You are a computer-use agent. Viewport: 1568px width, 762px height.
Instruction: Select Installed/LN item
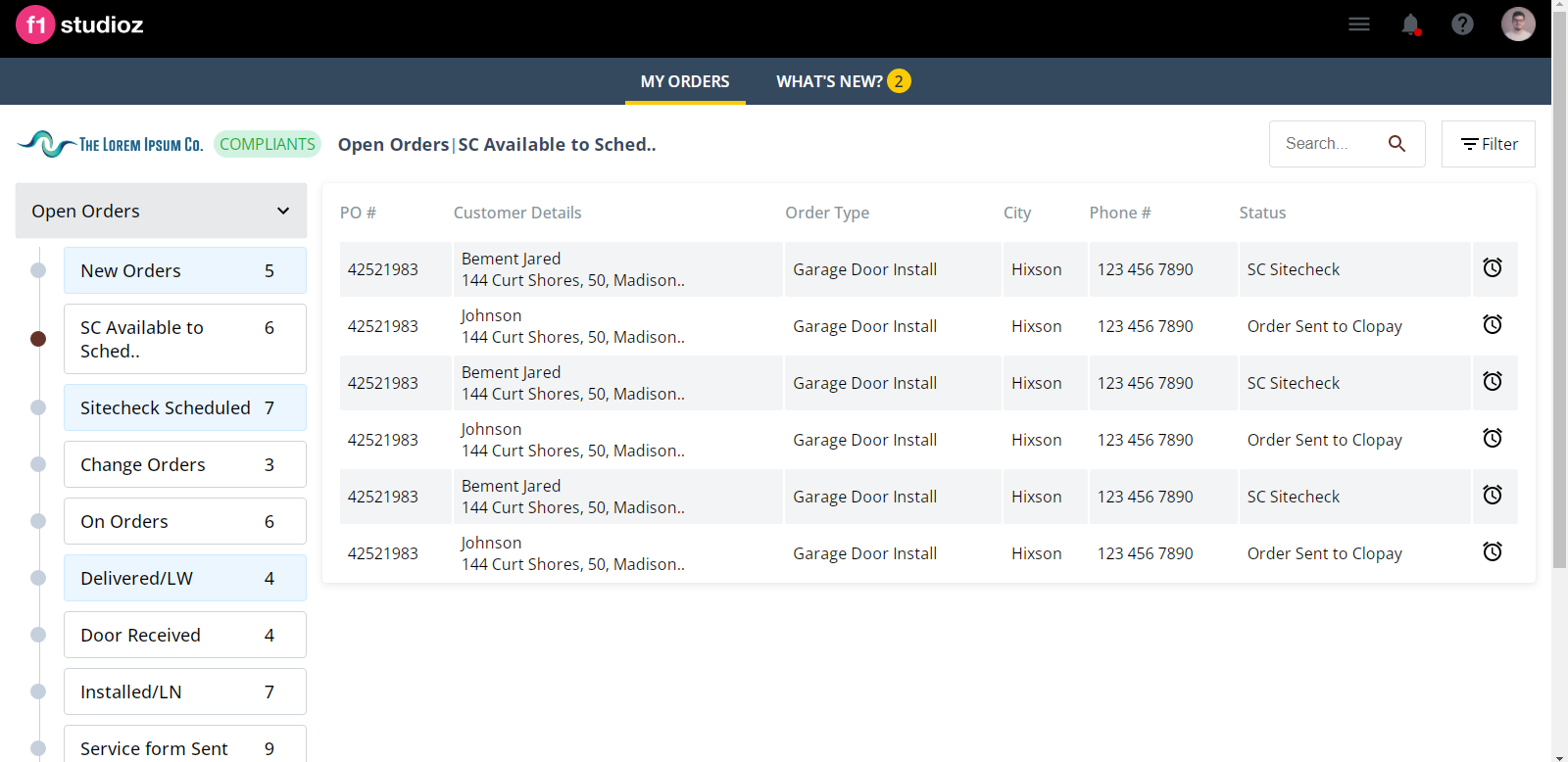(x=185, y=691)
